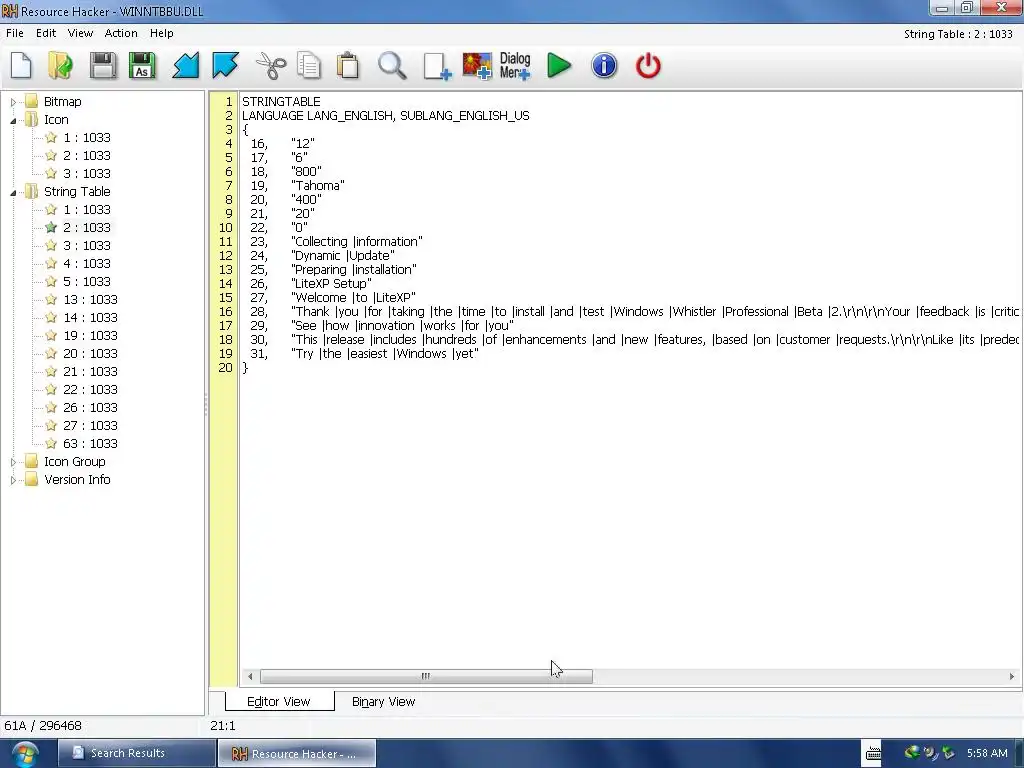Viewport: 1024px width, 768px height.
Task: Click the Cut scissors icon
Action: click(x=270, y=66)
